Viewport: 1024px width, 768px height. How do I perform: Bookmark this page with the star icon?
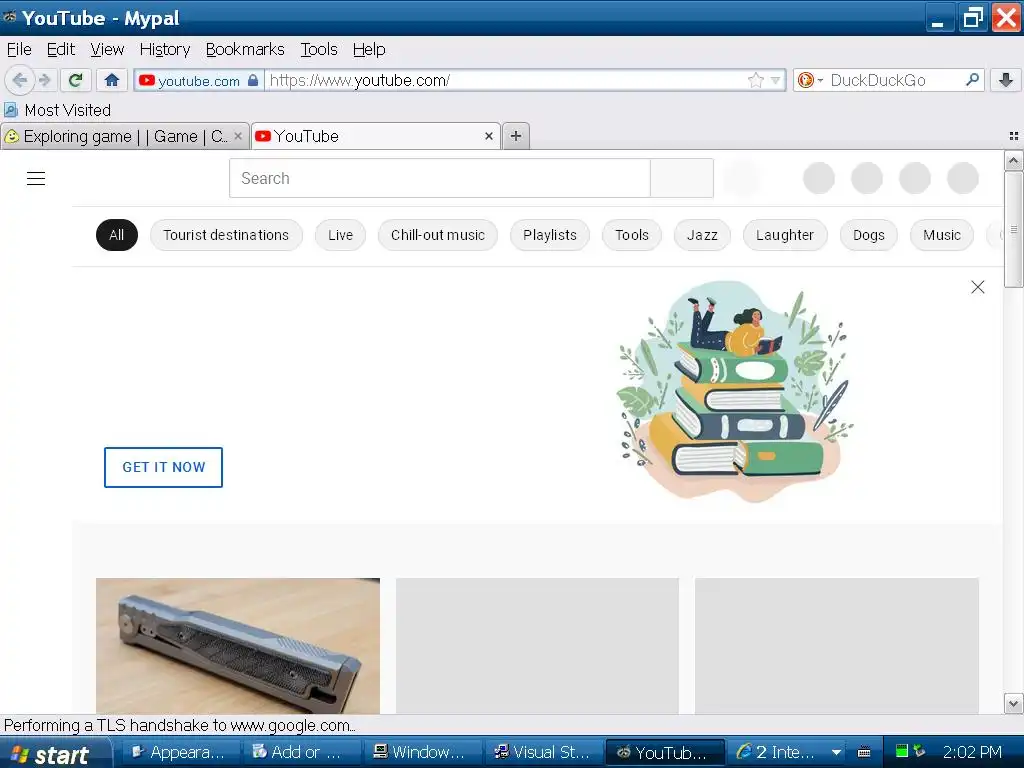click(x=756, y=80)
